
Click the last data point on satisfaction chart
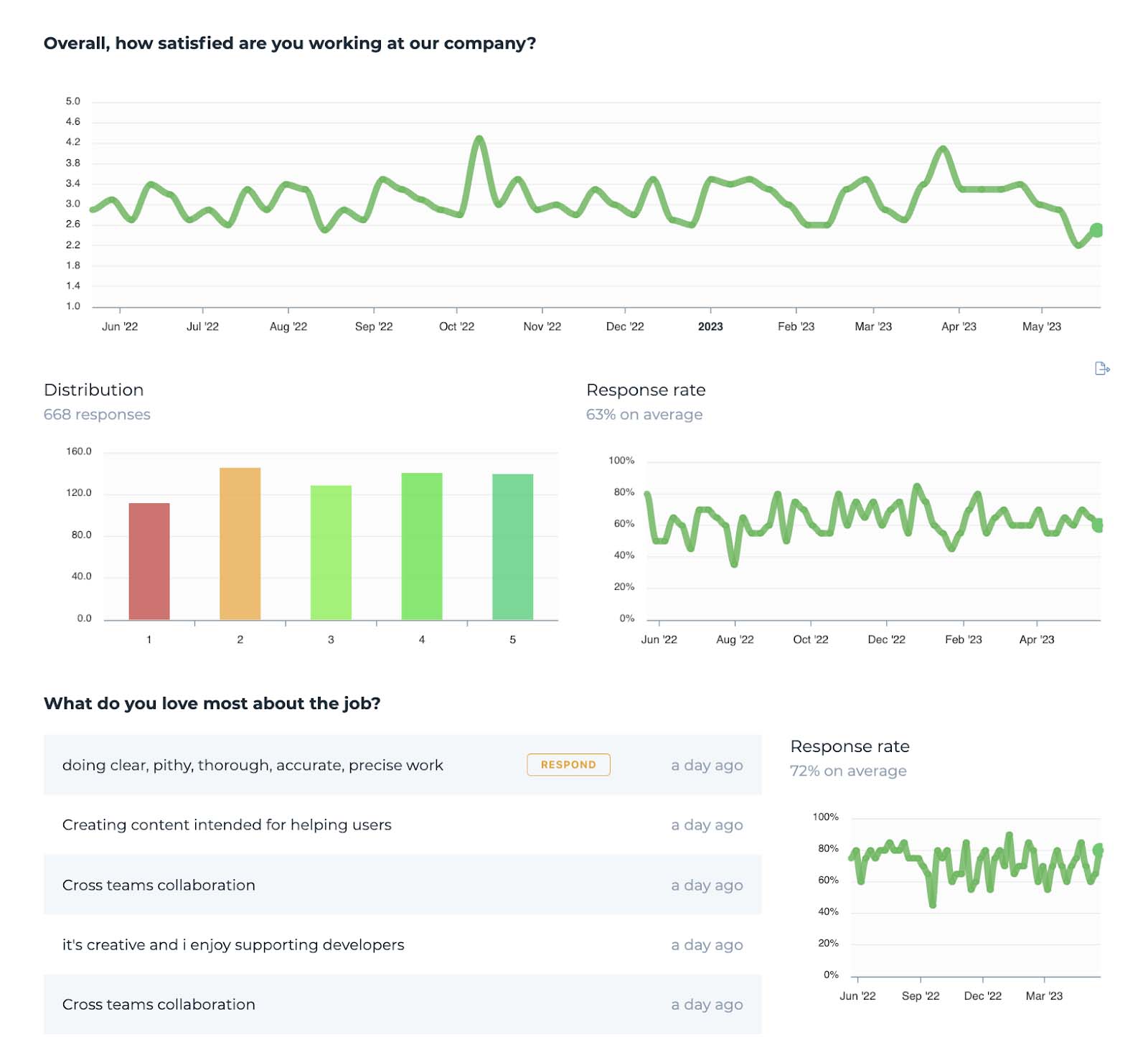(x=1096, y=230)
